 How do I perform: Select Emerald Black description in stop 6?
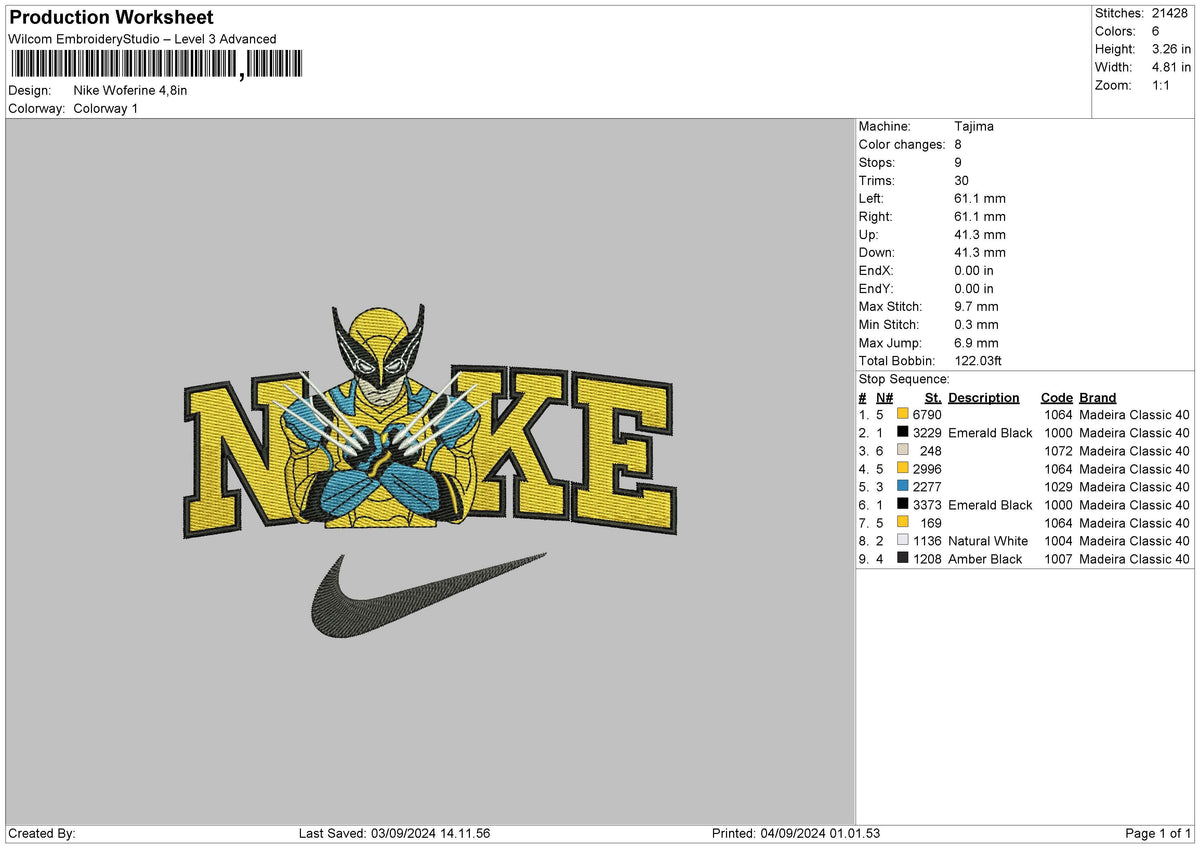pos(990,504)
